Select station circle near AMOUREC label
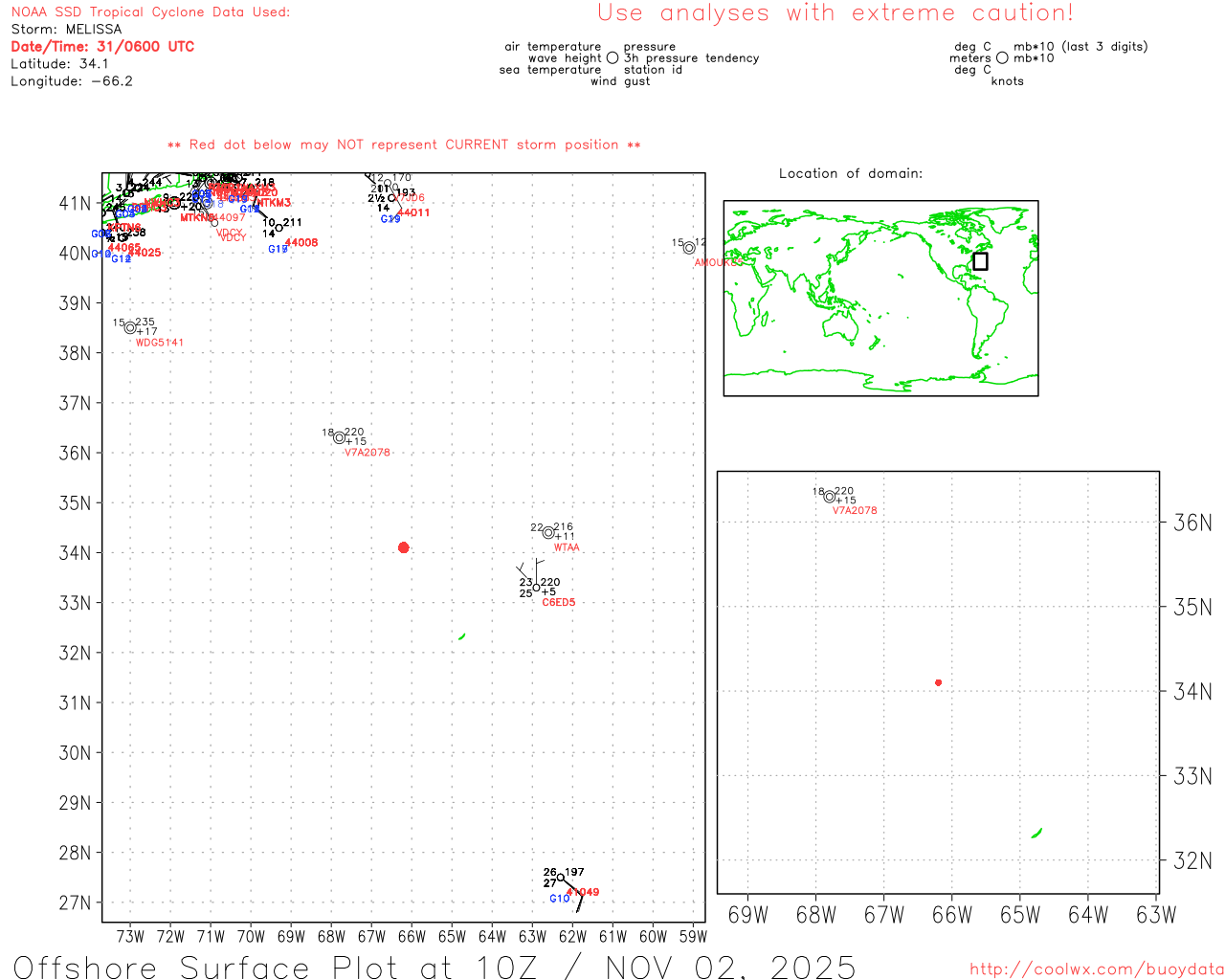The width and height of the screenshot is (1225, 980). pyautogui.click(x=689, y=248)
